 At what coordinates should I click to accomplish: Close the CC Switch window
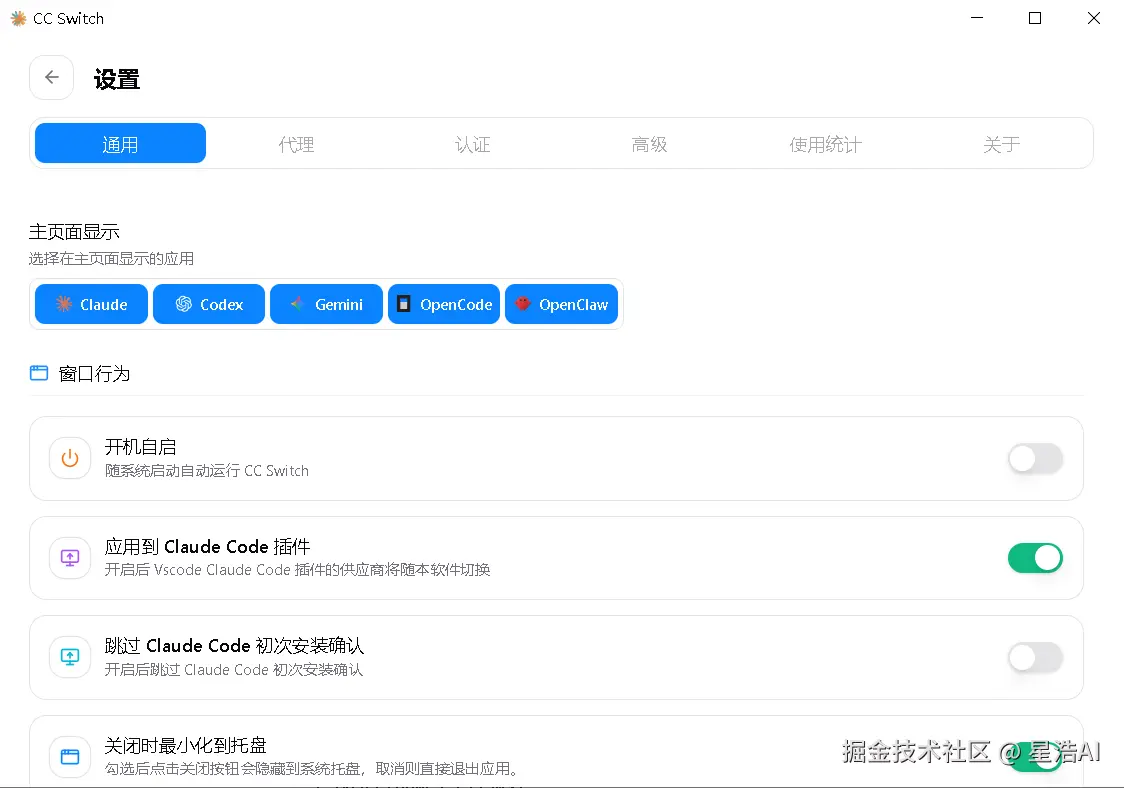1093,18
